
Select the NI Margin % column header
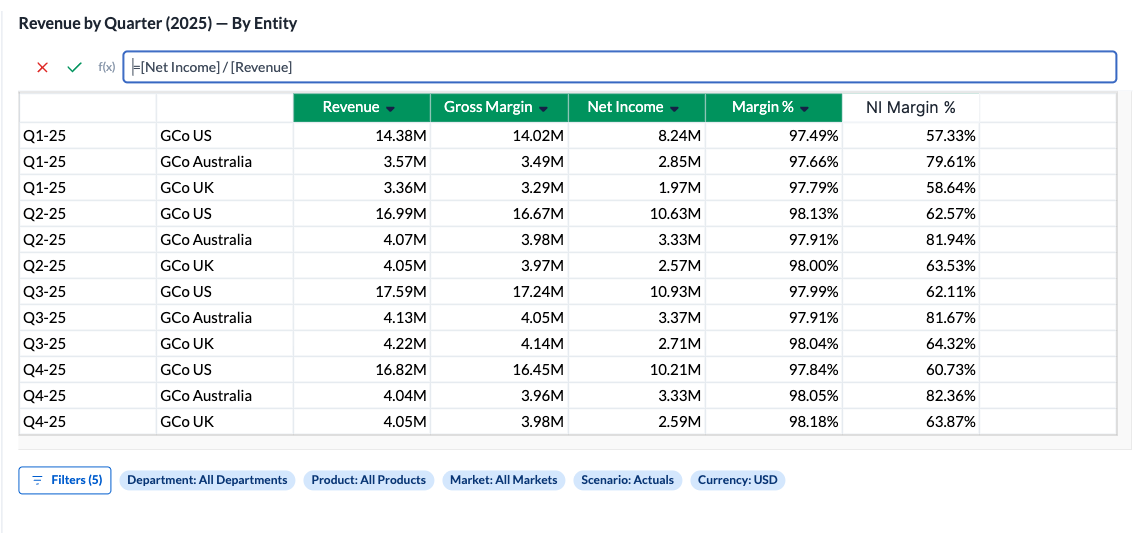coord(910,108)
